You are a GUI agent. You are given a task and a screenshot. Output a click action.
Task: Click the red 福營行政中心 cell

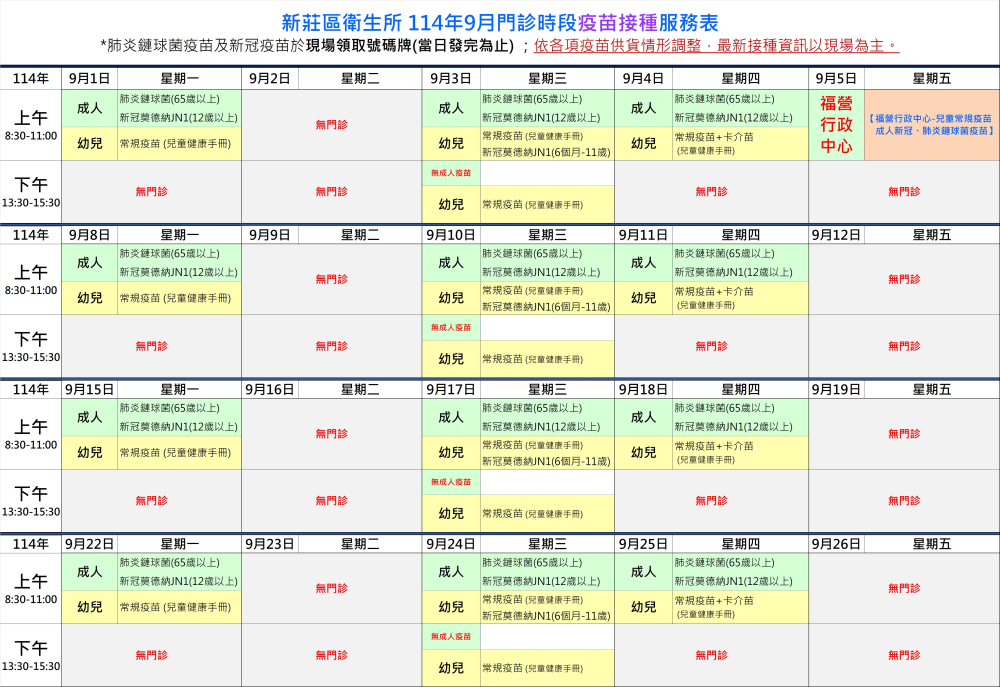tap(836, 124)
